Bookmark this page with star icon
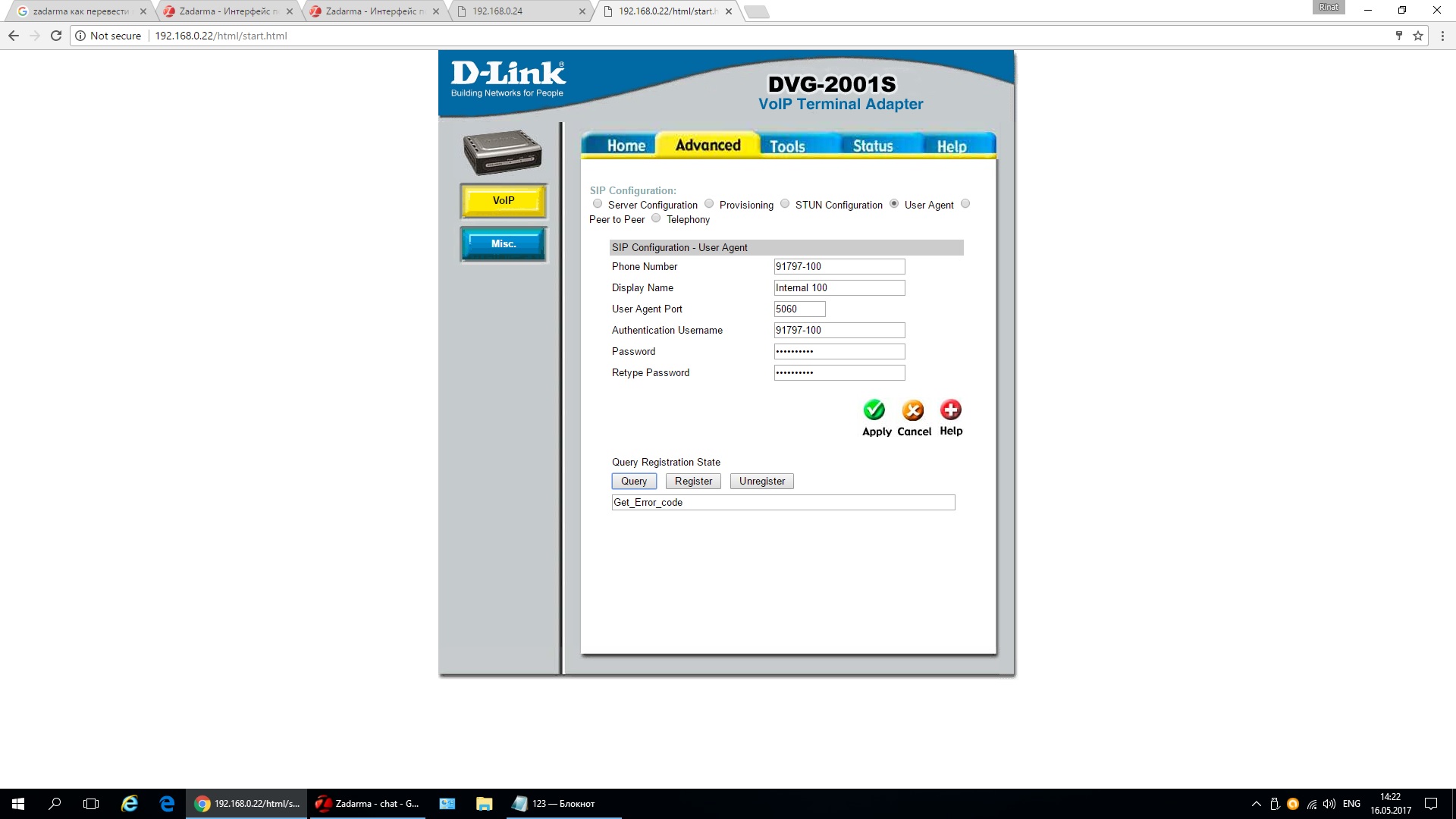1456x819 pixels. 1417,36
